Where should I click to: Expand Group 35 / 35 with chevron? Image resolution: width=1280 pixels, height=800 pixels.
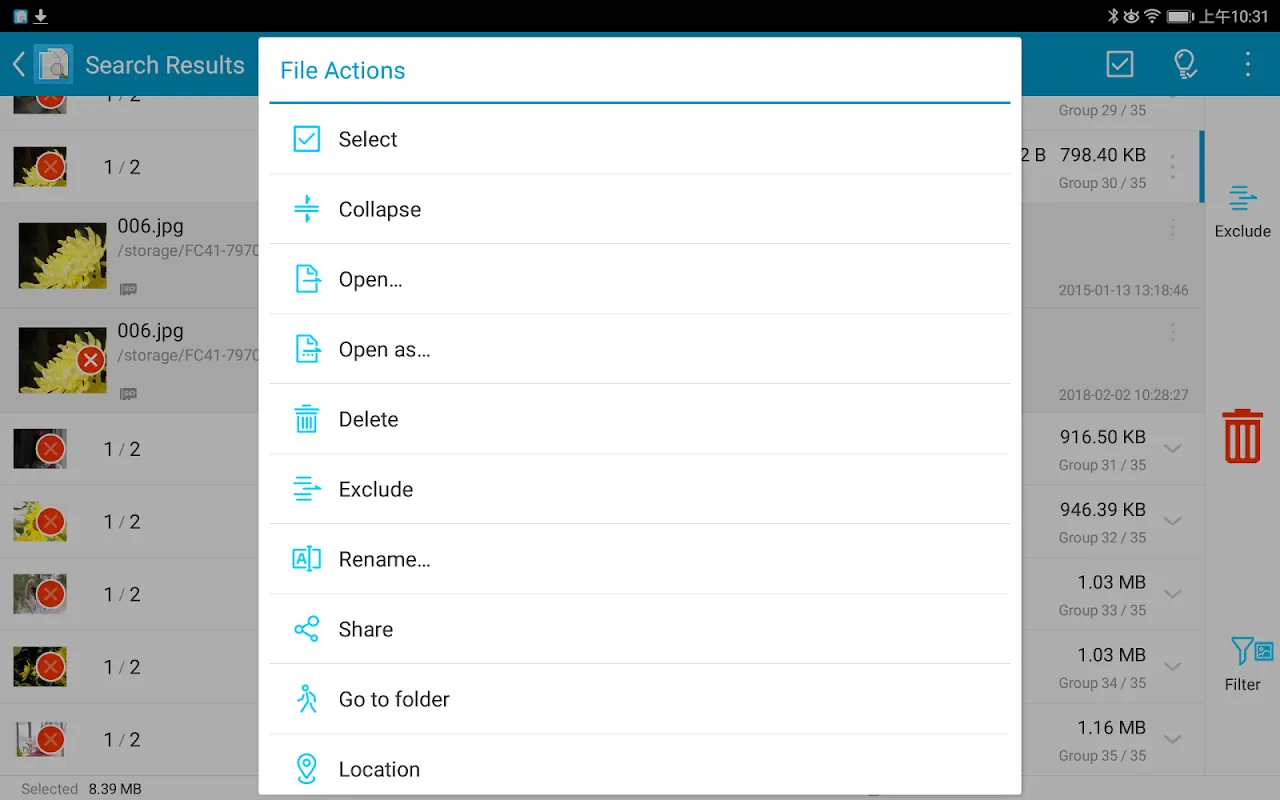click(1173, 740)
